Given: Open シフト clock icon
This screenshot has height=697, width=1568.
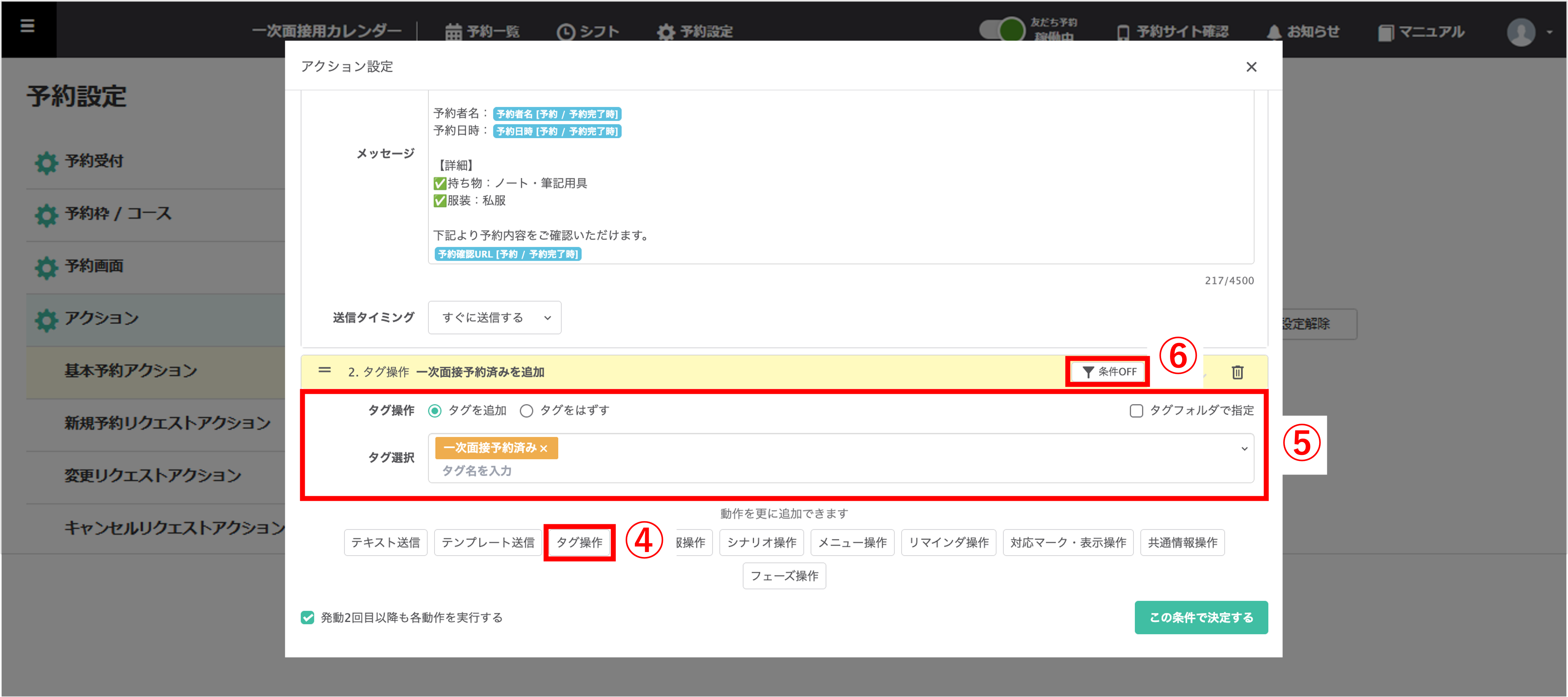Looking at the screenshot, I should [x=565, y=32].
